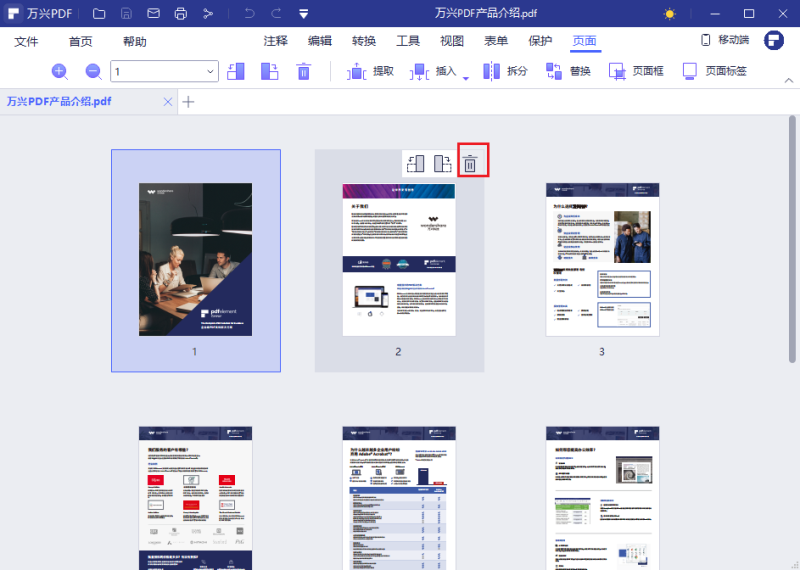Viewport: 800px width, 570px height.
Task: Select the page 3 thumbnail
Action: [x=602, y=260]
